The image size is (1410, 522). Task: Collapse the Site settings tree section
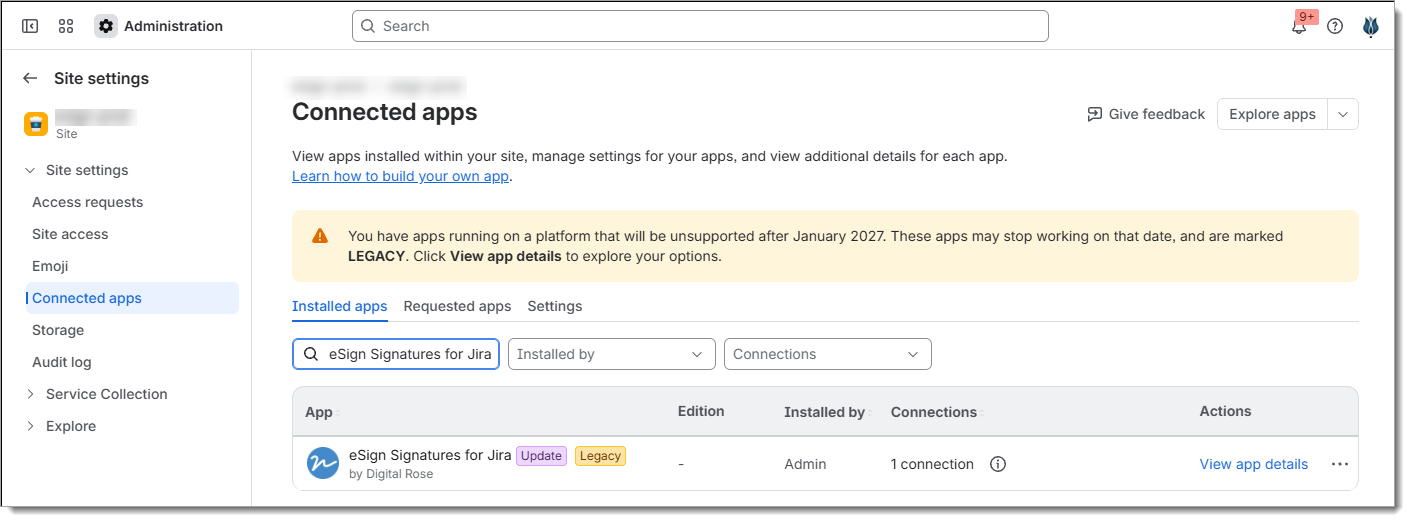30,170
